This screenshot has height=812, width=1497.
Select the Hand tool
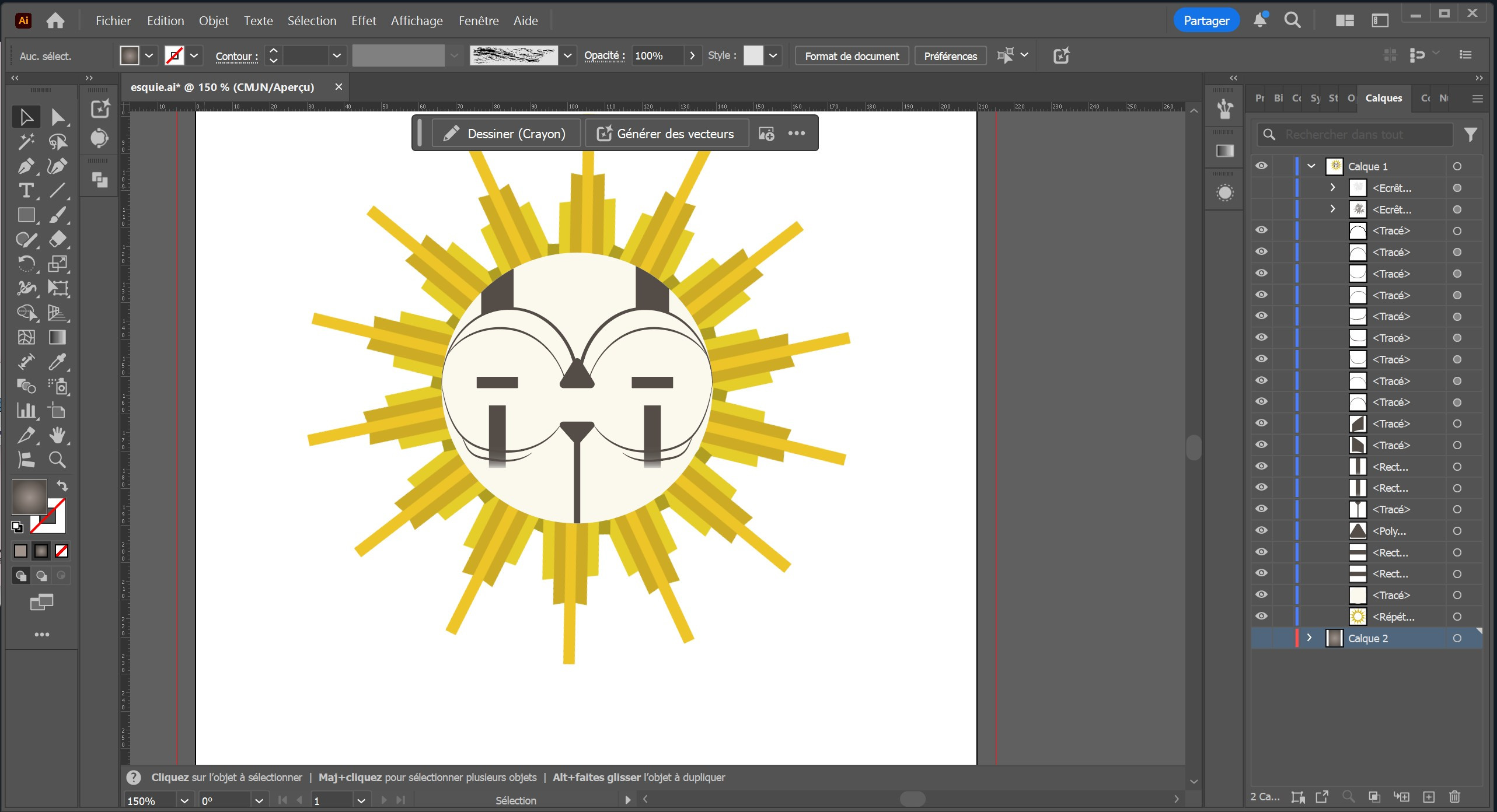(57, 435)
